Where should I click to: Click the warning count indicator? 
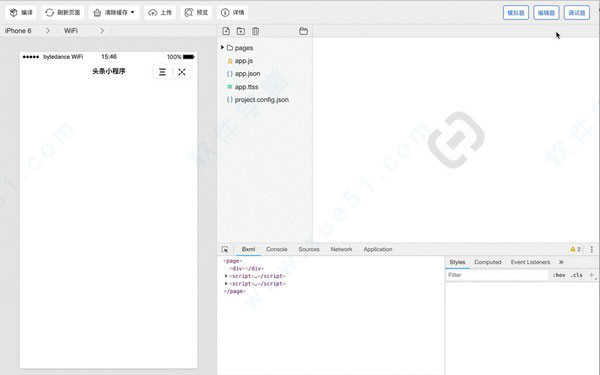(x=576, y=249)
